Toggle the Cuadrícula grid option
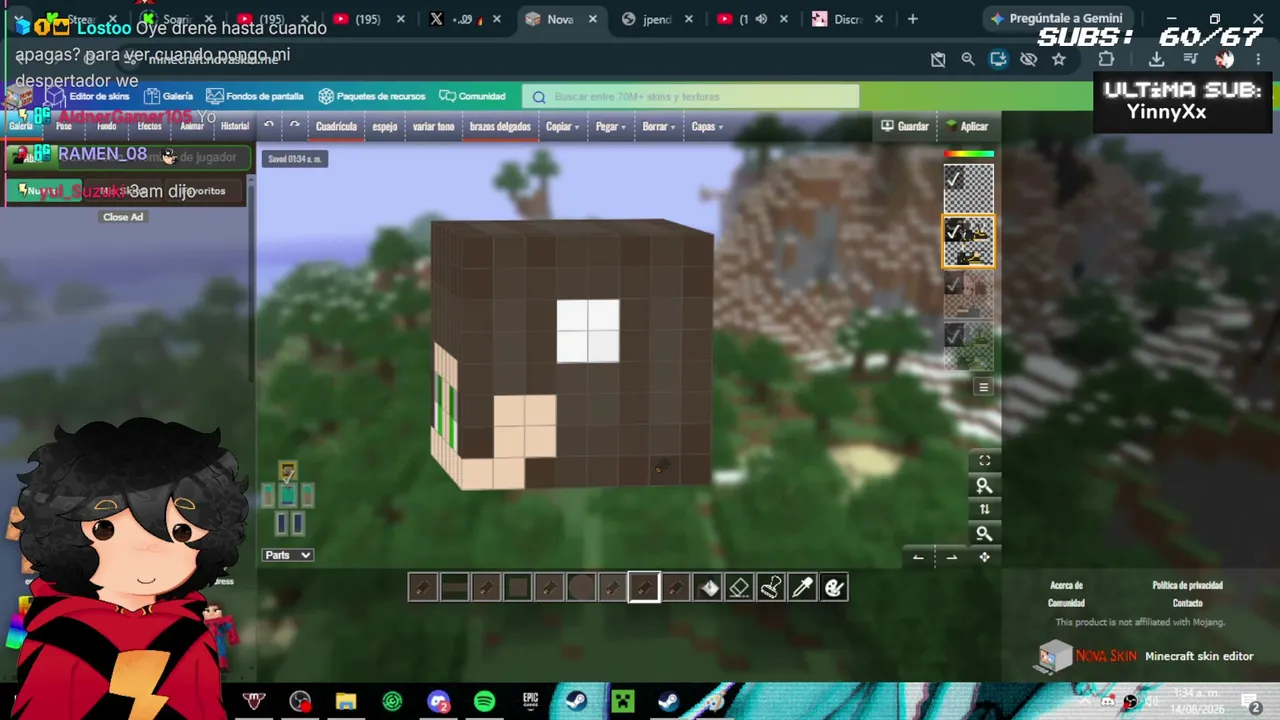 (336, 126)
